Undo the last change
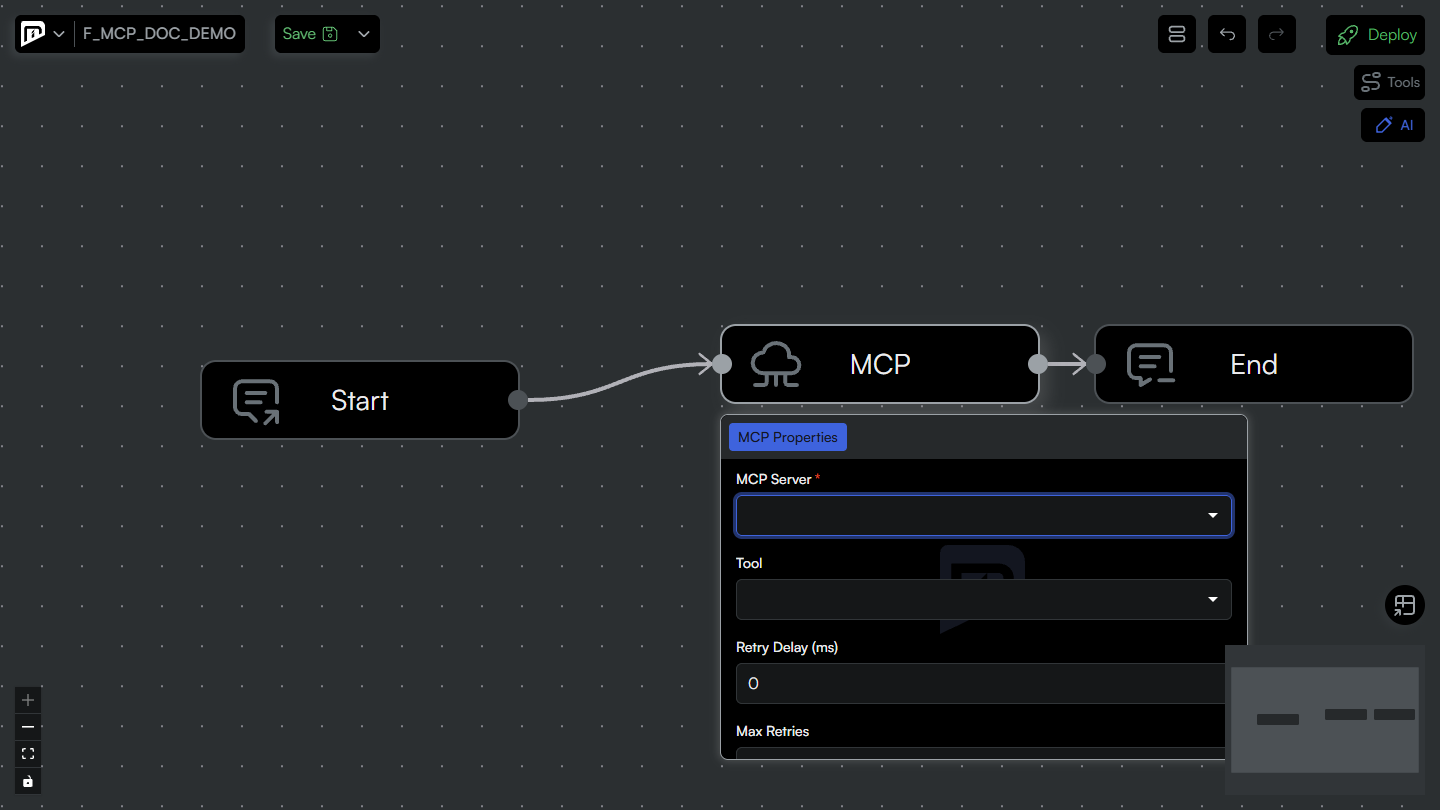This screenshot has height=810, width=1440. [x=1227, y=34]
